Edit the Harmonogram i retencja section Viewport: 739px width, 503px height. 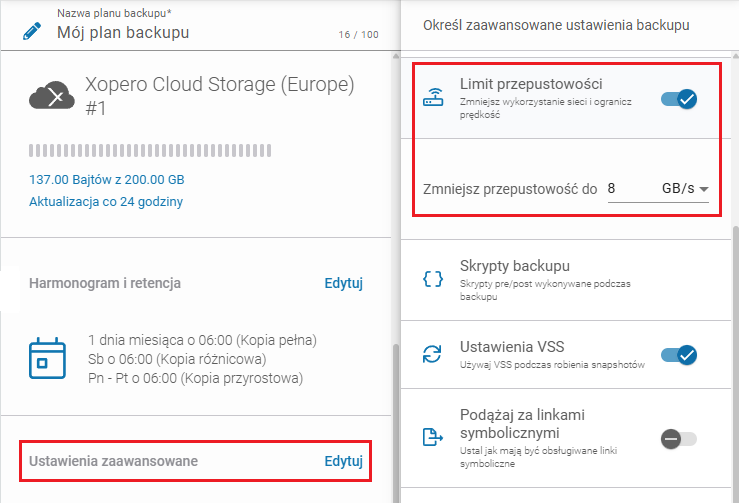click(343, 283)
